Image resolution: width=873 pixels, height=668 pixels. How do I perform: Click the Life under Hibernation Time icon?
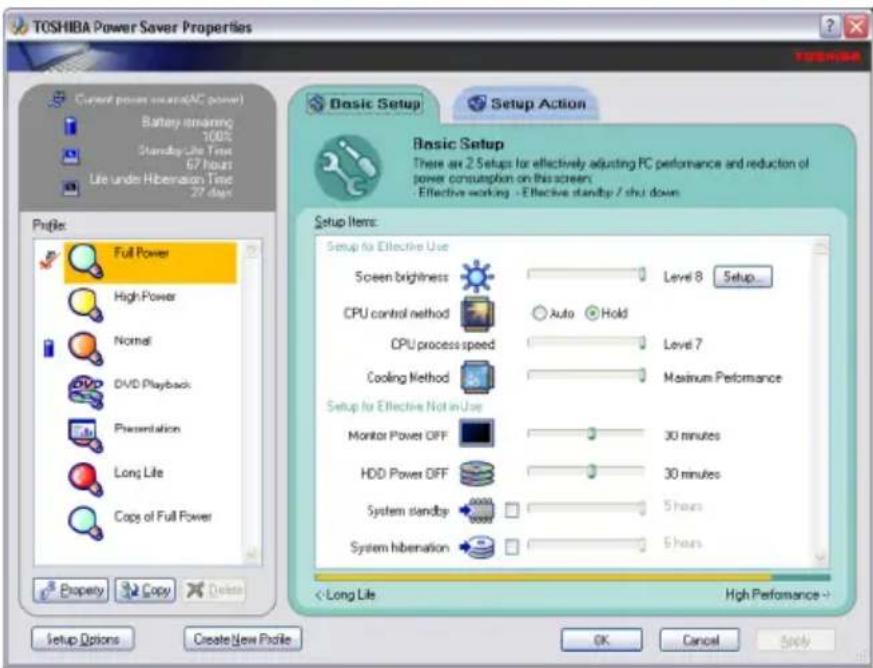[x=70, y=188]
